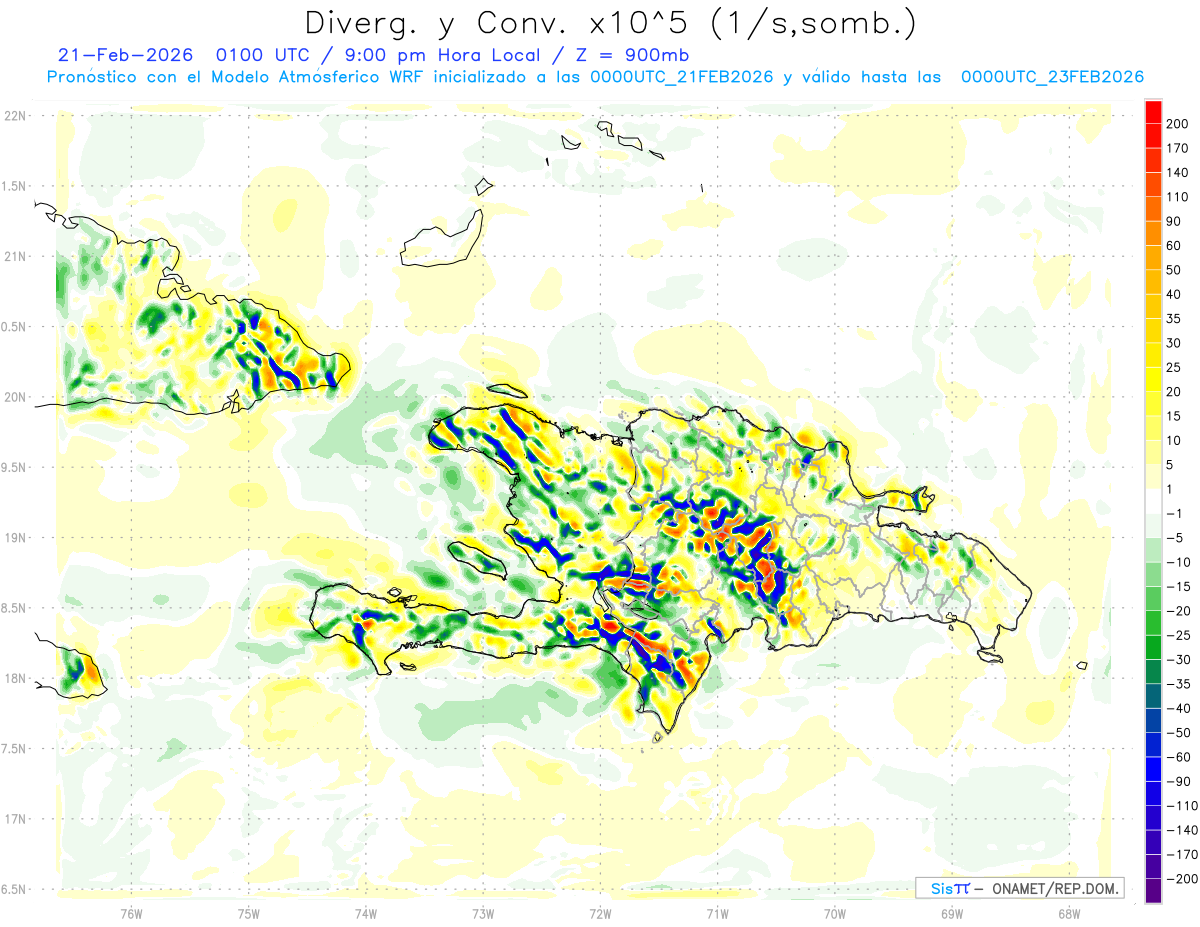
Task: Click the '0000UTC_23FEB2026' valid-until text
Action: coord(1052,77)
